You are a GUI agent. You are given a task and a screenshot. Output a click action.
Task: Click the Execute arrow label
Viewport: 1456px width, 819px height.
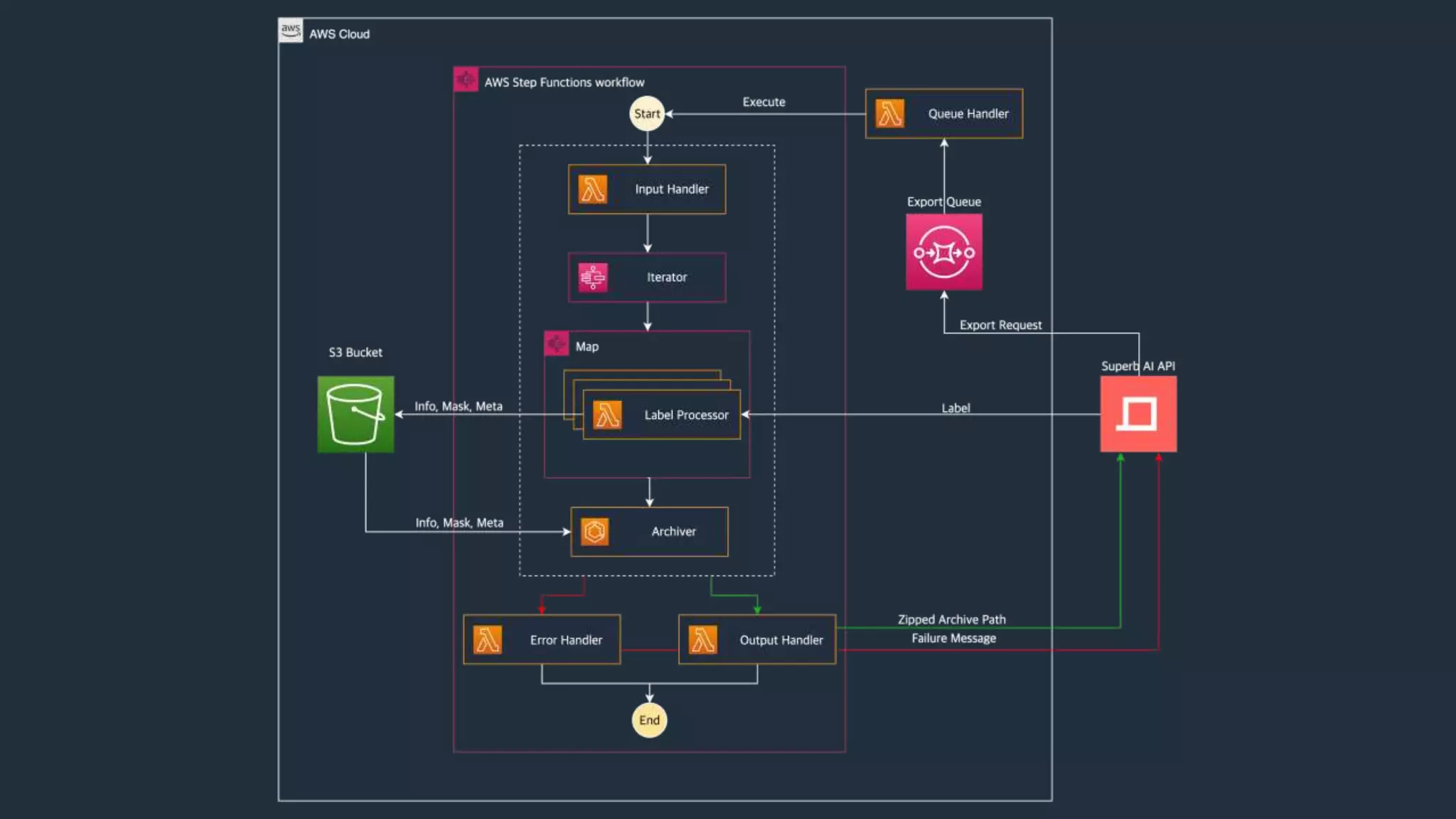pyautogui.click(x=764, y=102)
